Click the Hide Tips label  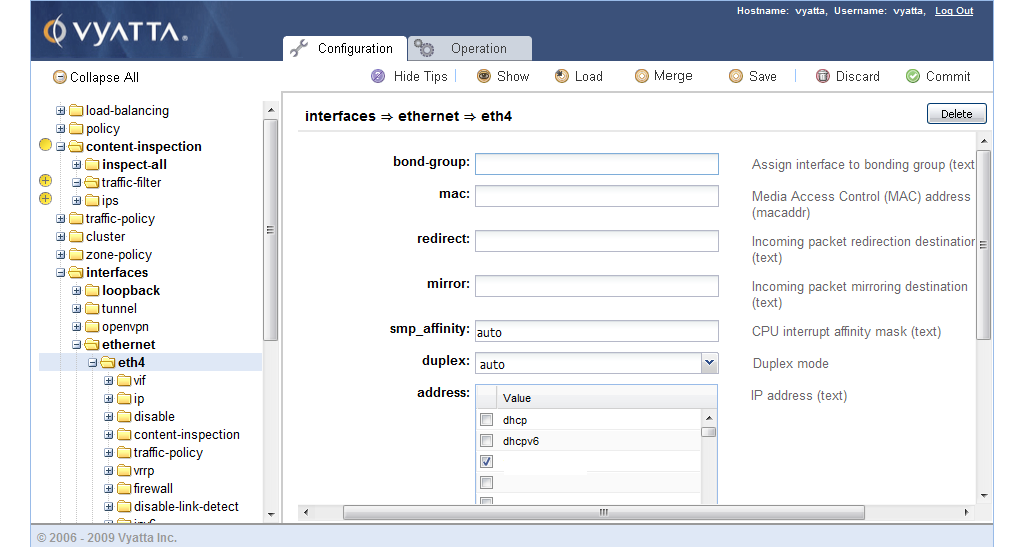pyautogui.click(x=421, y=76)
